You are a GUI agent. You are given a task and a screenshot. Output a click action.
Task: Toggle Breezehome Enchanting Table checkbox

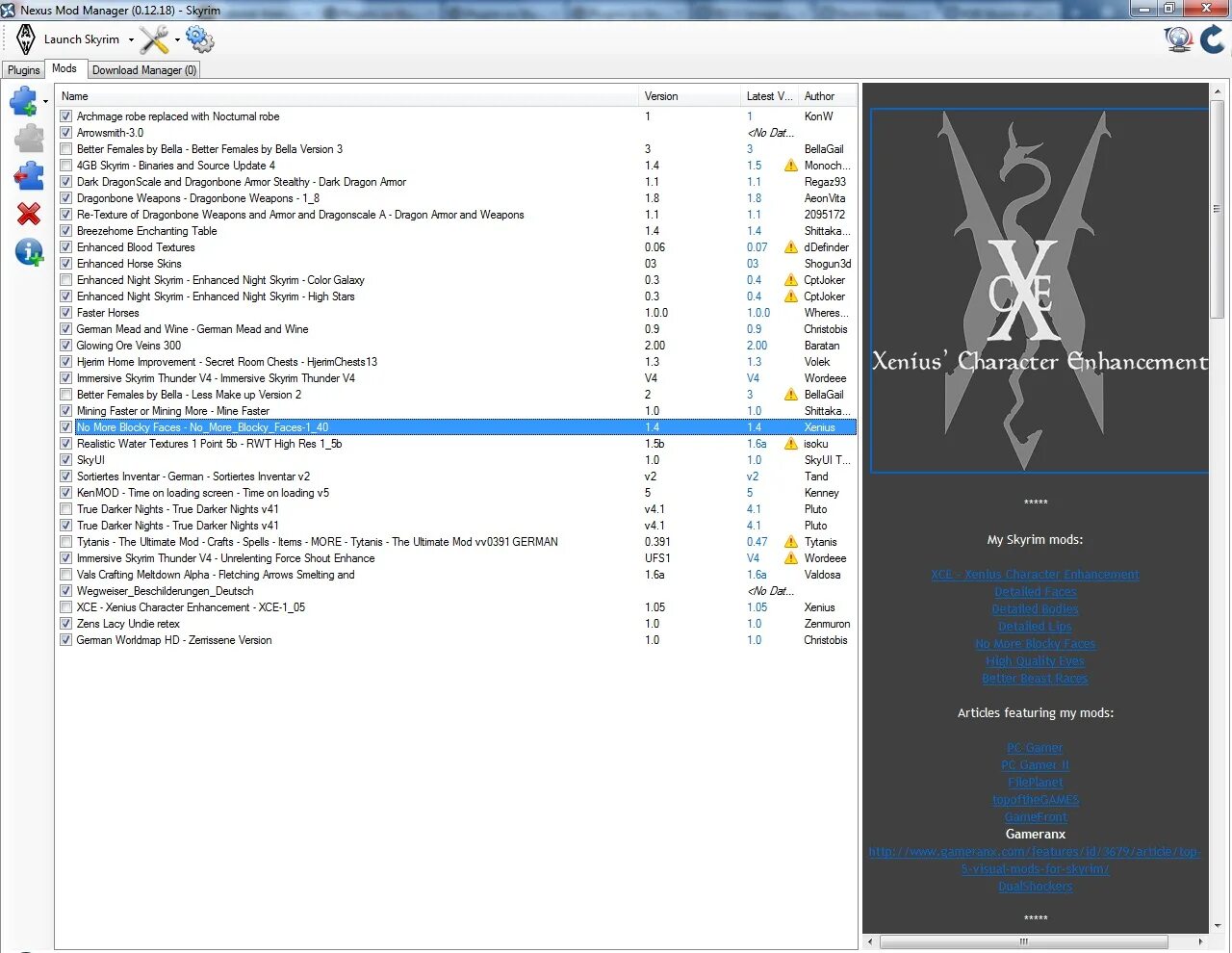[x=65, y=231]
